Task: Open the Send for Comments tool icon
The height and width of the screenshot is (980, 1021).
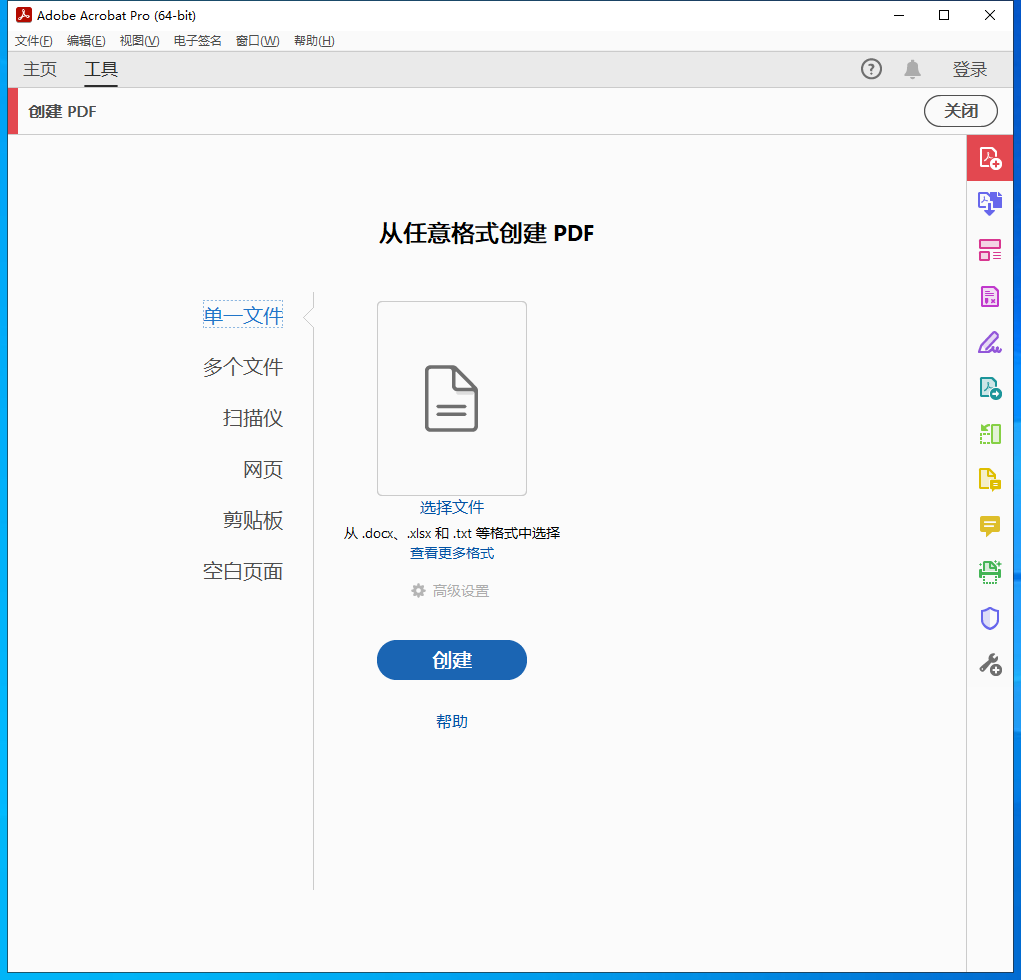Action: (990, 480)
